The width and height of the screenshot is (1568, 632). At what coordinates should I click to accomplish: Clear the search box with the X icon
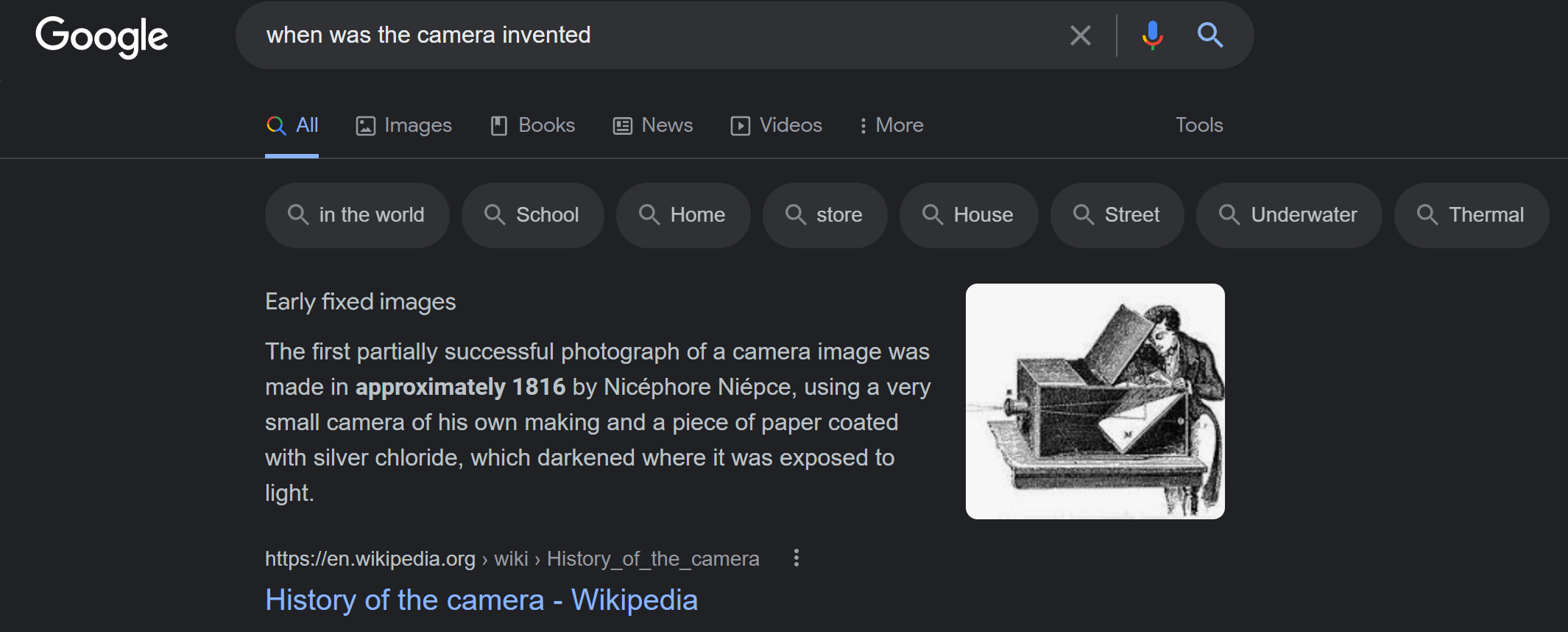1080,35
